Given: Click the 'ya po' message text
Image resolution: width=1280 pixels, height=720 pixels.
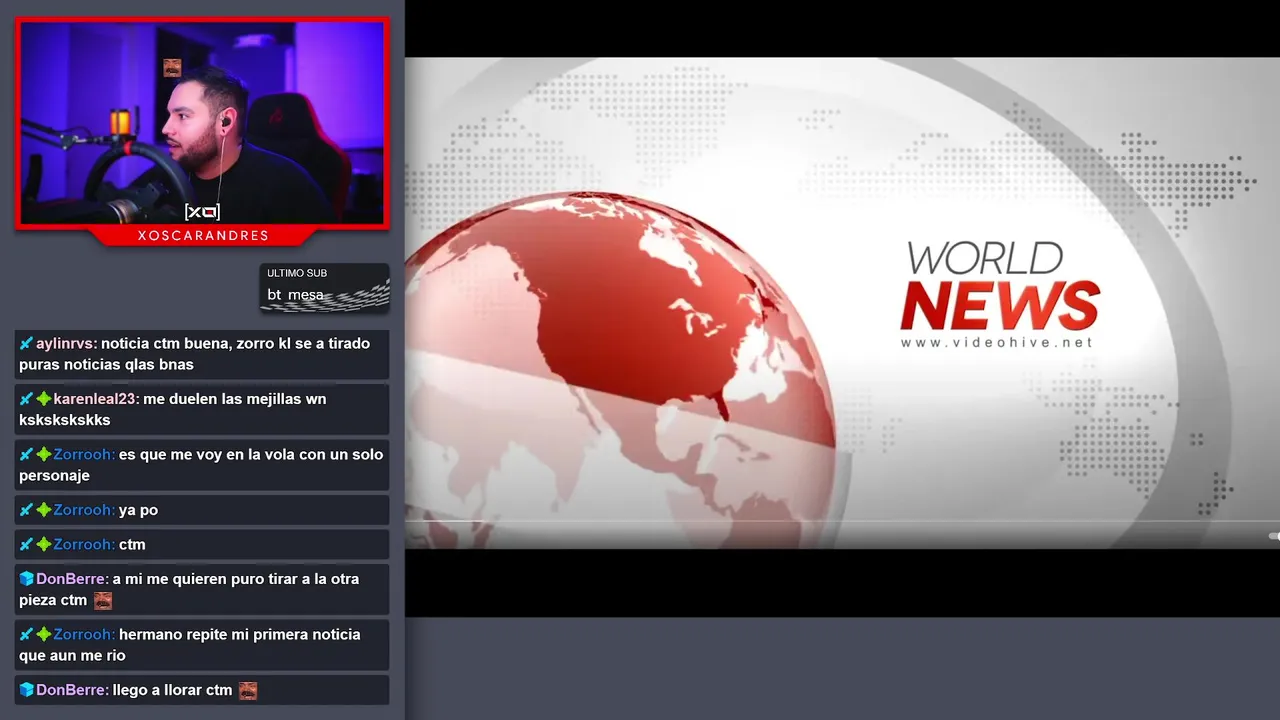Looking at the screenshot, I should click(x=138, y=510).
